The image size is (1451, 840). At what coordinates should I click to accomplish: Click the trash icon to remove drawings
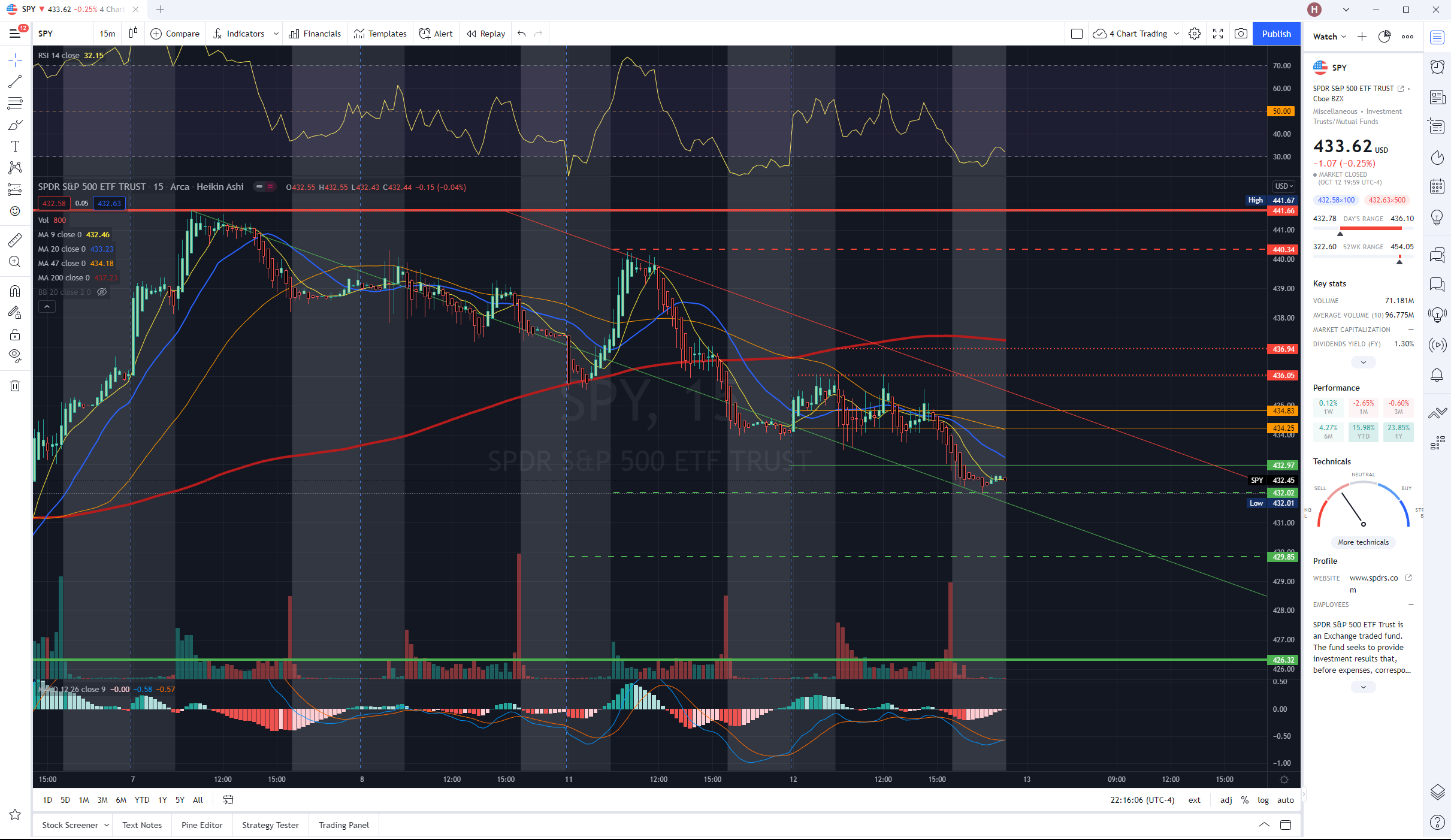tap(15, 385)
